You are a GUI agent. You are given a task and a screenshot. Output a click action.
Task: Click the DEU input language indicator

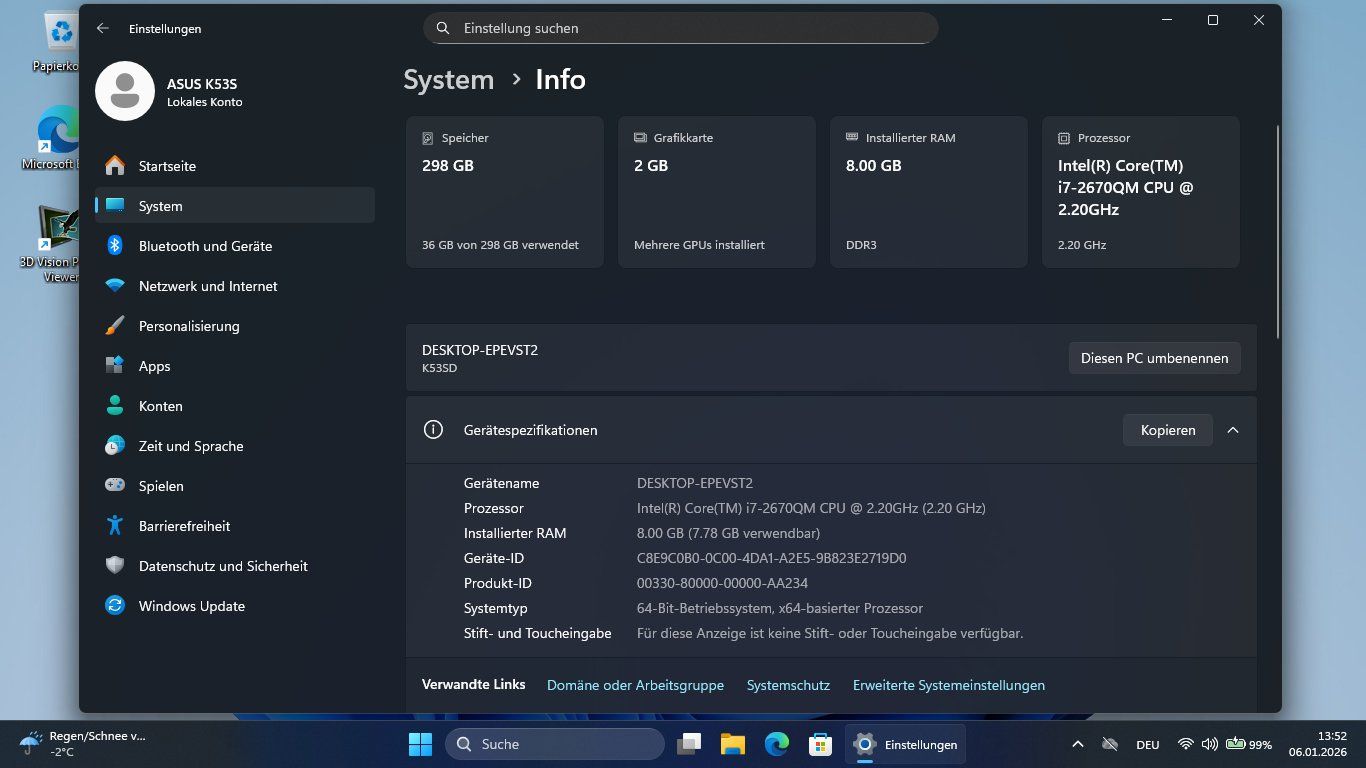click(1148, 744)
